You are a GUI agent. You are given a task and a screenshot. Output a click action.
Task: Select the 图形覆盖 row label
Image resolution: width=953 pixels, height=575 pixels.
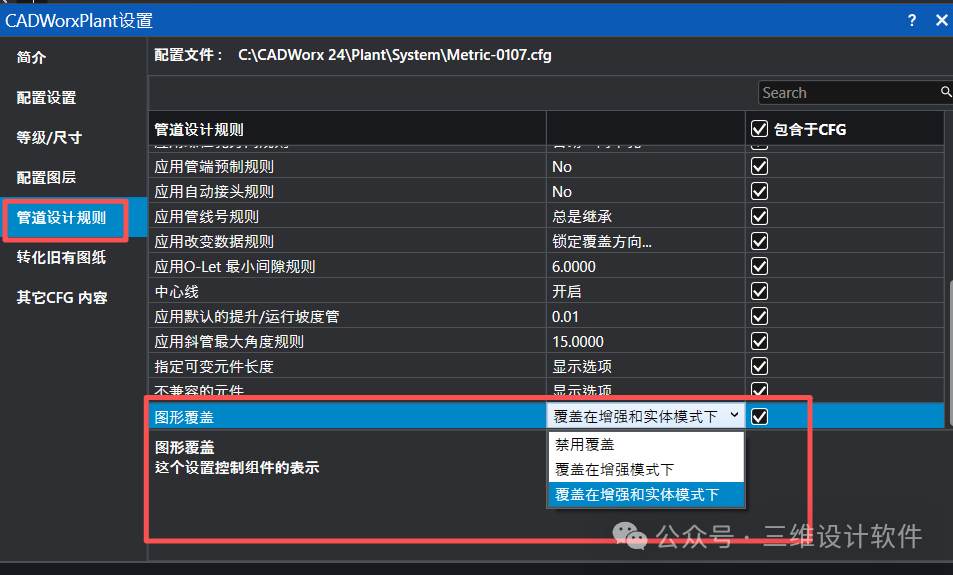tap(184, 417)
